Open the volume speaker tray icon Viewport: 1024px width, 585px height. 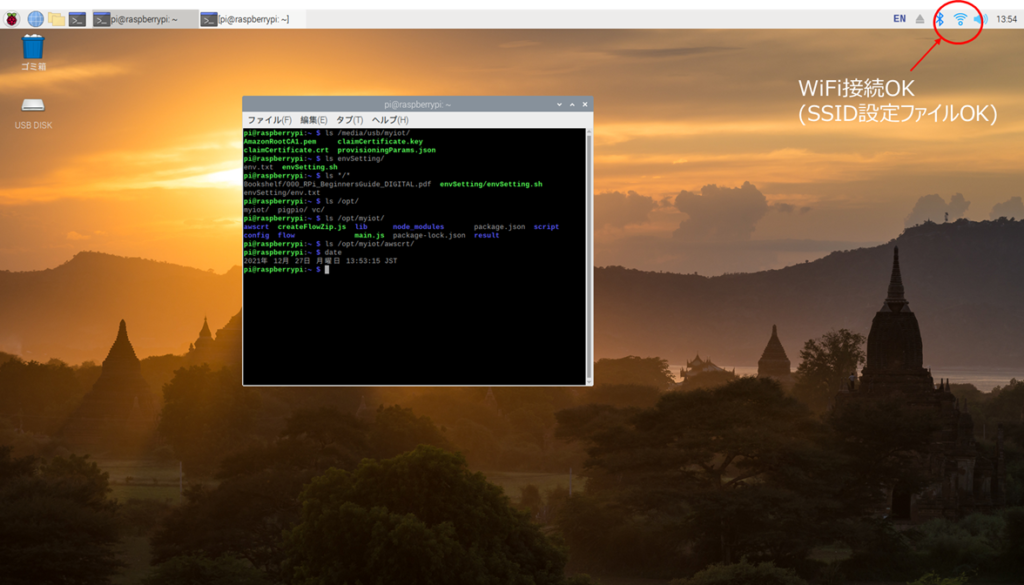[980, 18]
